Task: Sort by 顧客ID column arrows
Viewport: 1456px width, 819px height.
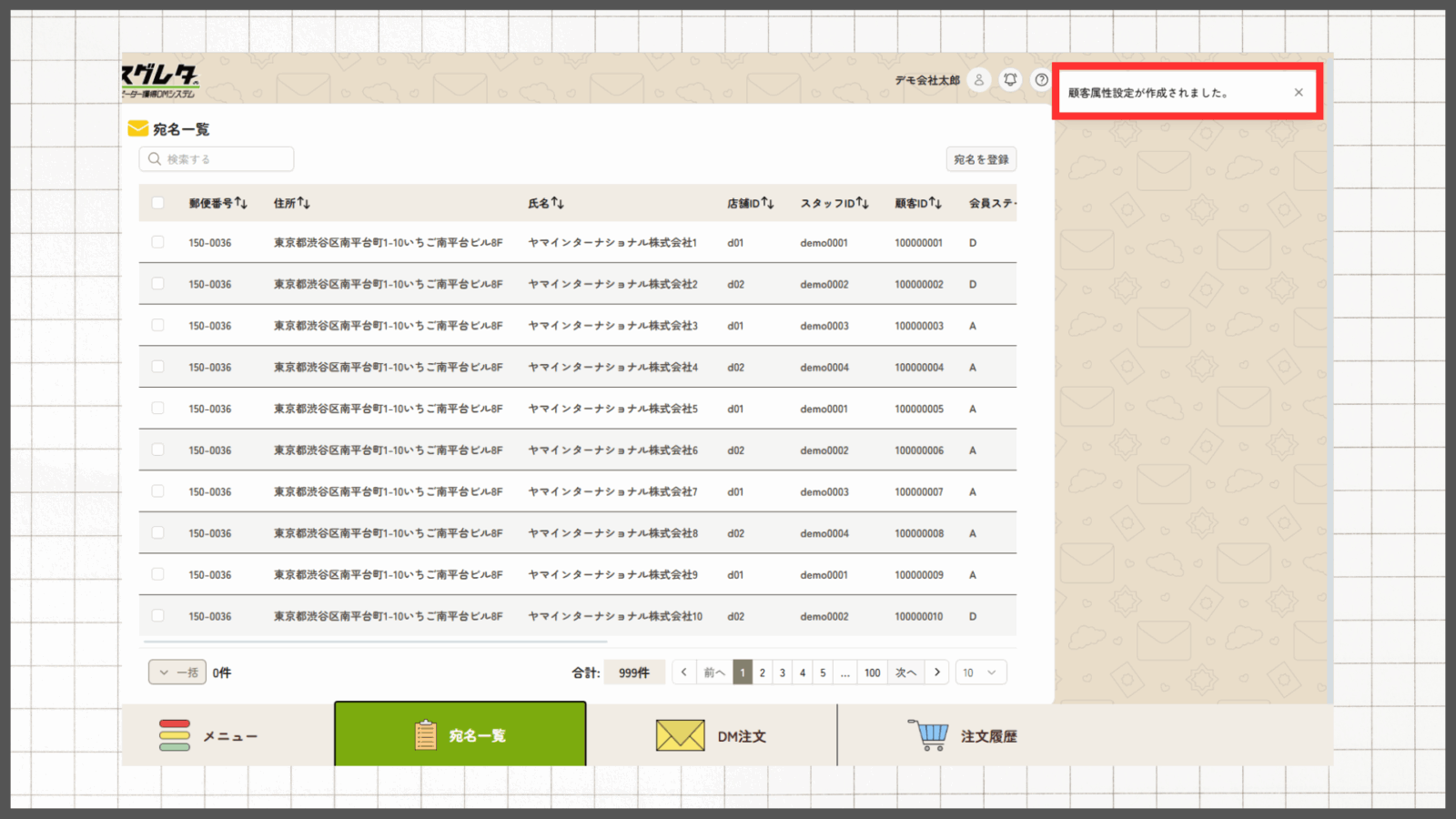Action: coord(935,203)
